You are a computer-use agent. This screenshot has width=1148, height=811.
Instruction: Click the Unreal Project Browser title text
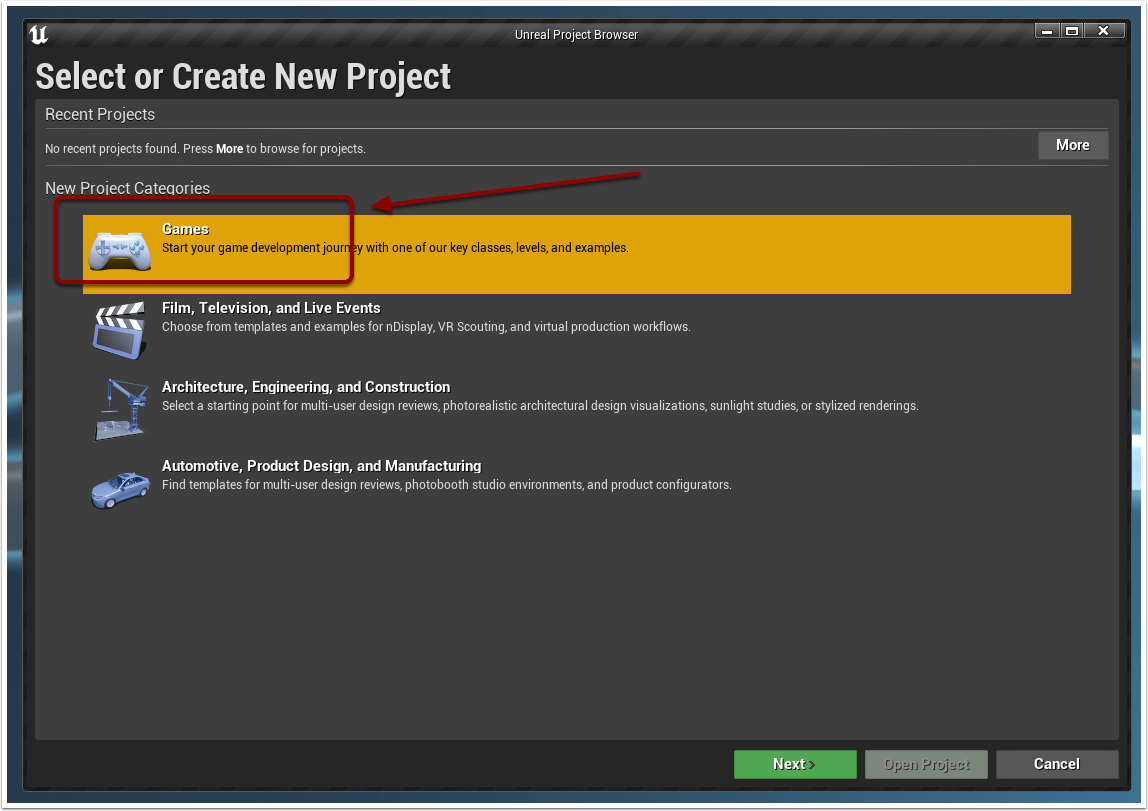[576, 35]
